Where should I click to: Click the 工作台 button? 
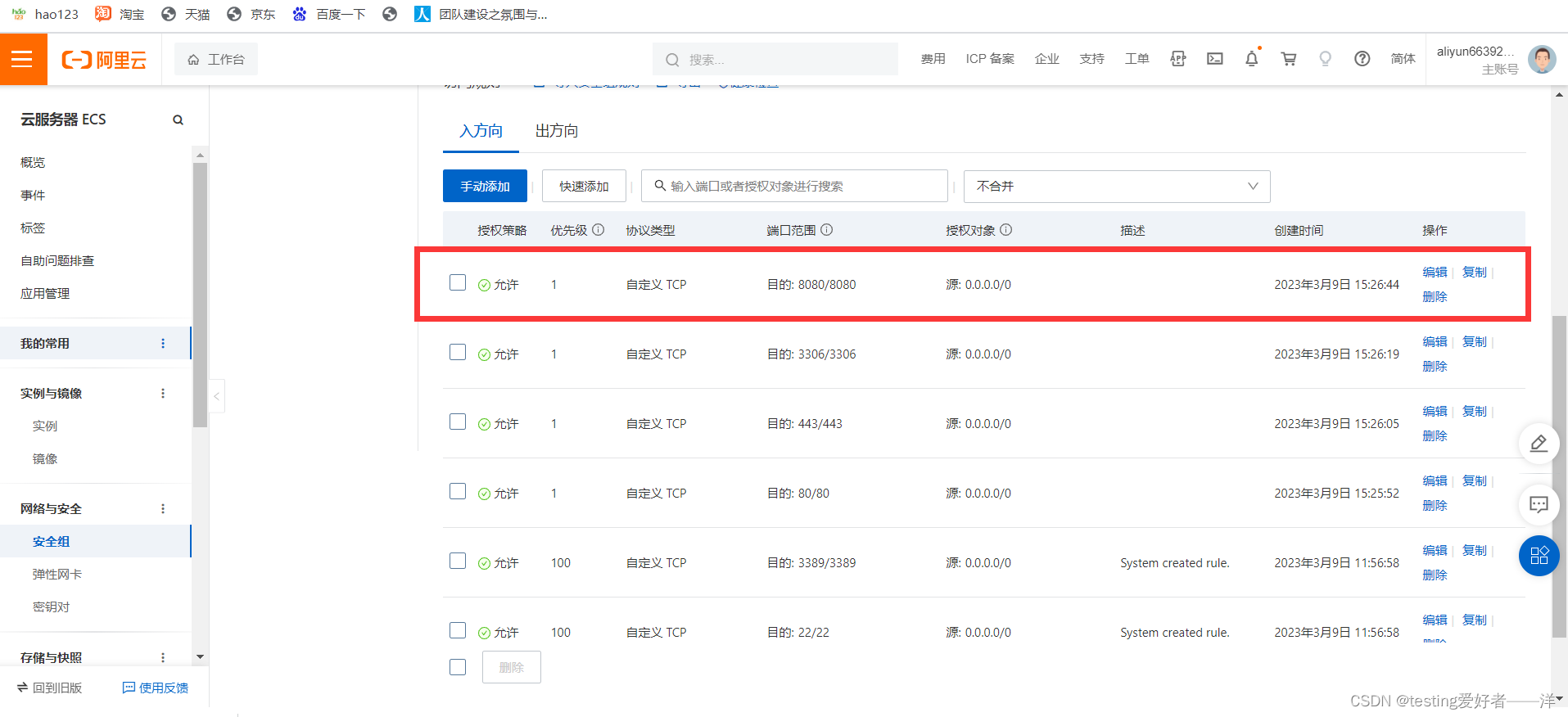point(216,60)
